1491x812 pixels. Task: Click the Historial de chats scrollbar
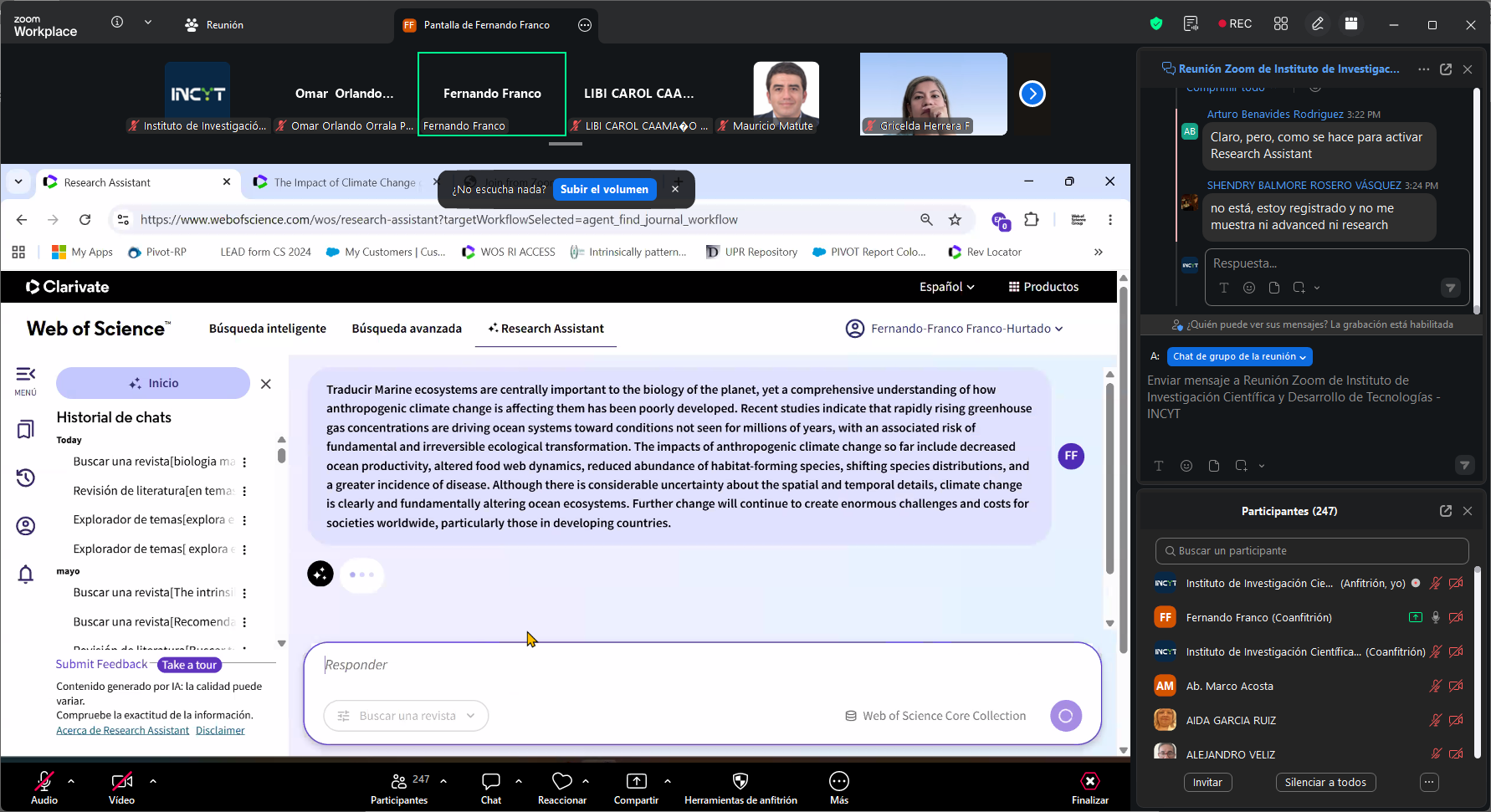tap(282, 456)
